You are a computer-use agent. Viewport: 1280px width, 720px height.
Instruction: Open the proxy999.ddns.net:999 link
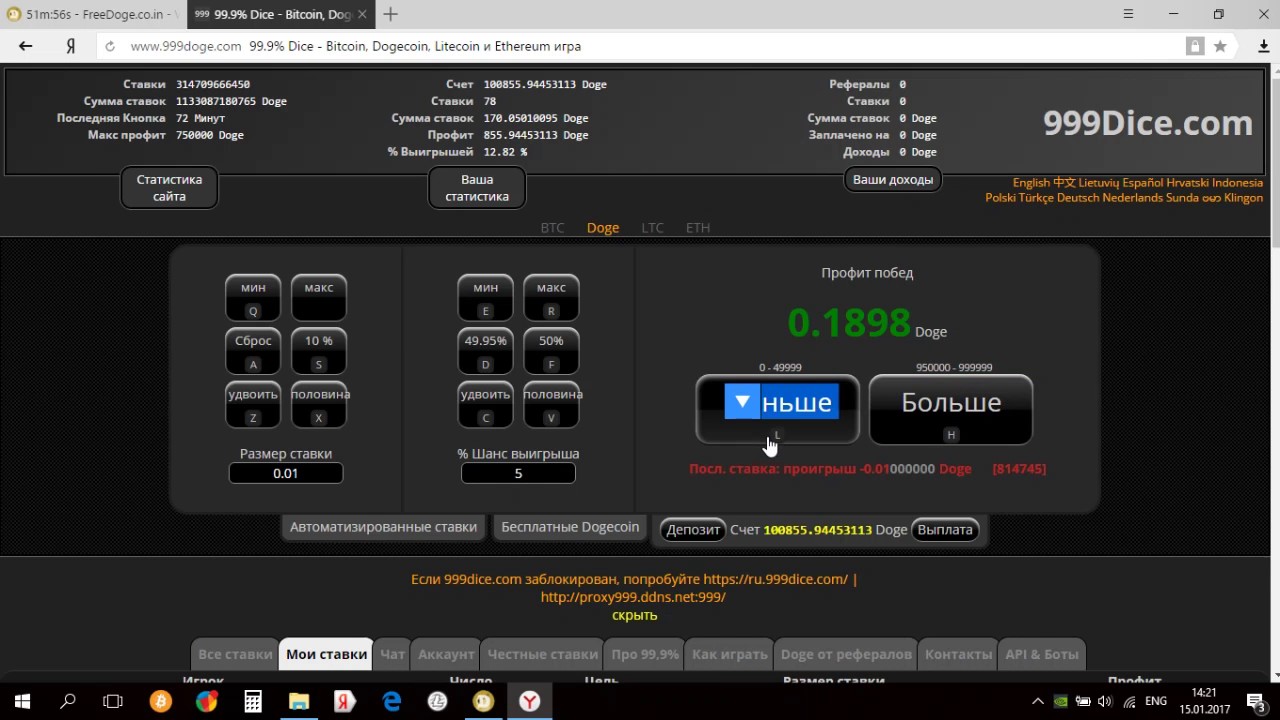pyautogui.click(x=633, y=597)
